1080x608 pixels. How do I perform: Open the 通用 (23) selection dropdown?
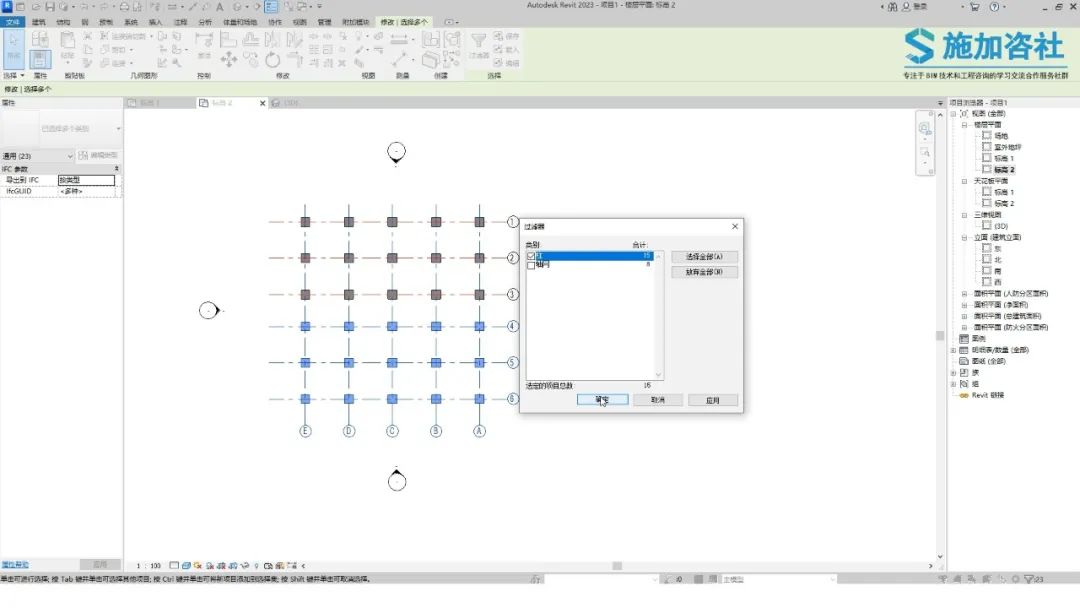click(x=37, y=156)
